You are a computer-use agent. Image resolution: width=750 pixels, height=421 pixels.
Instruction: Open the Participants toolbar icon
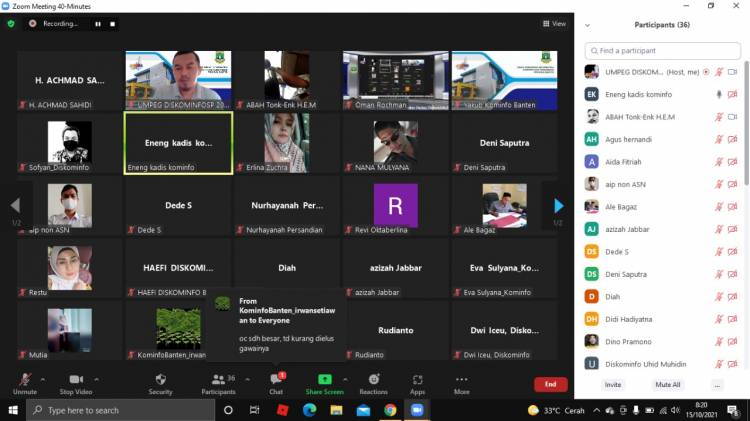218,379
